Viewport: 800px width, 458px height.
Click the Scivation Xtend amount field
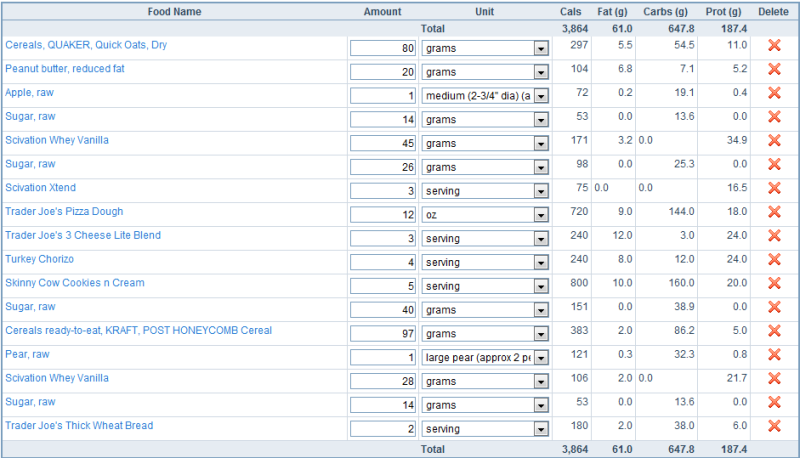click(x=383, y=191)
